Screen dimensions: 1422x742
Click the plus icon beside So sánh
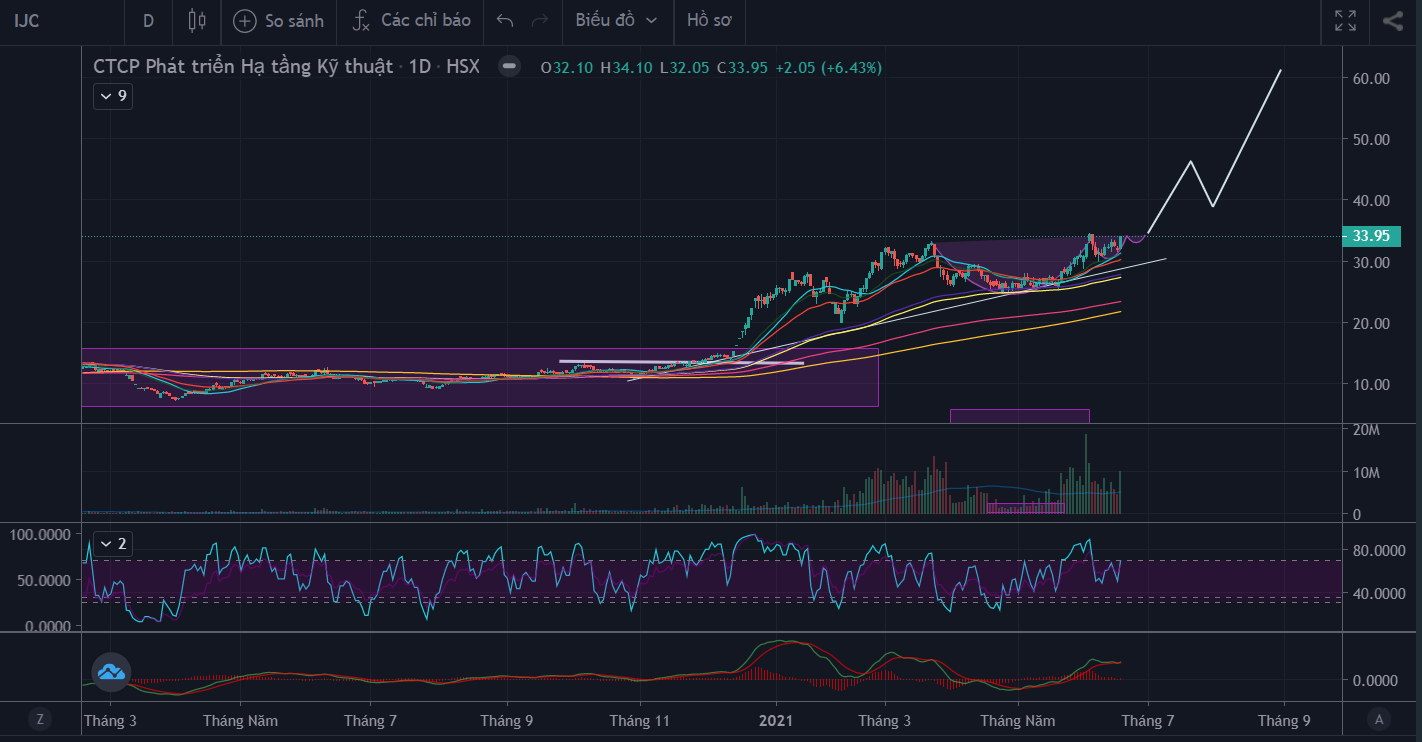(x=245, y=20)
